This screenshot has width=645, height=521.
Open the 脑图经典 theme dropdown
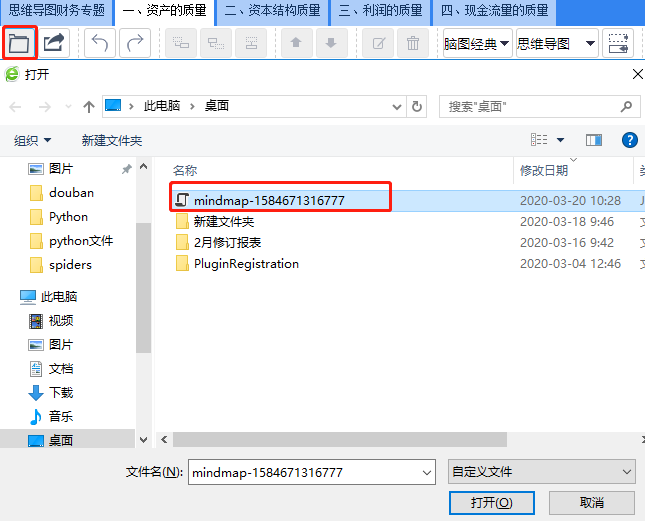477,43
